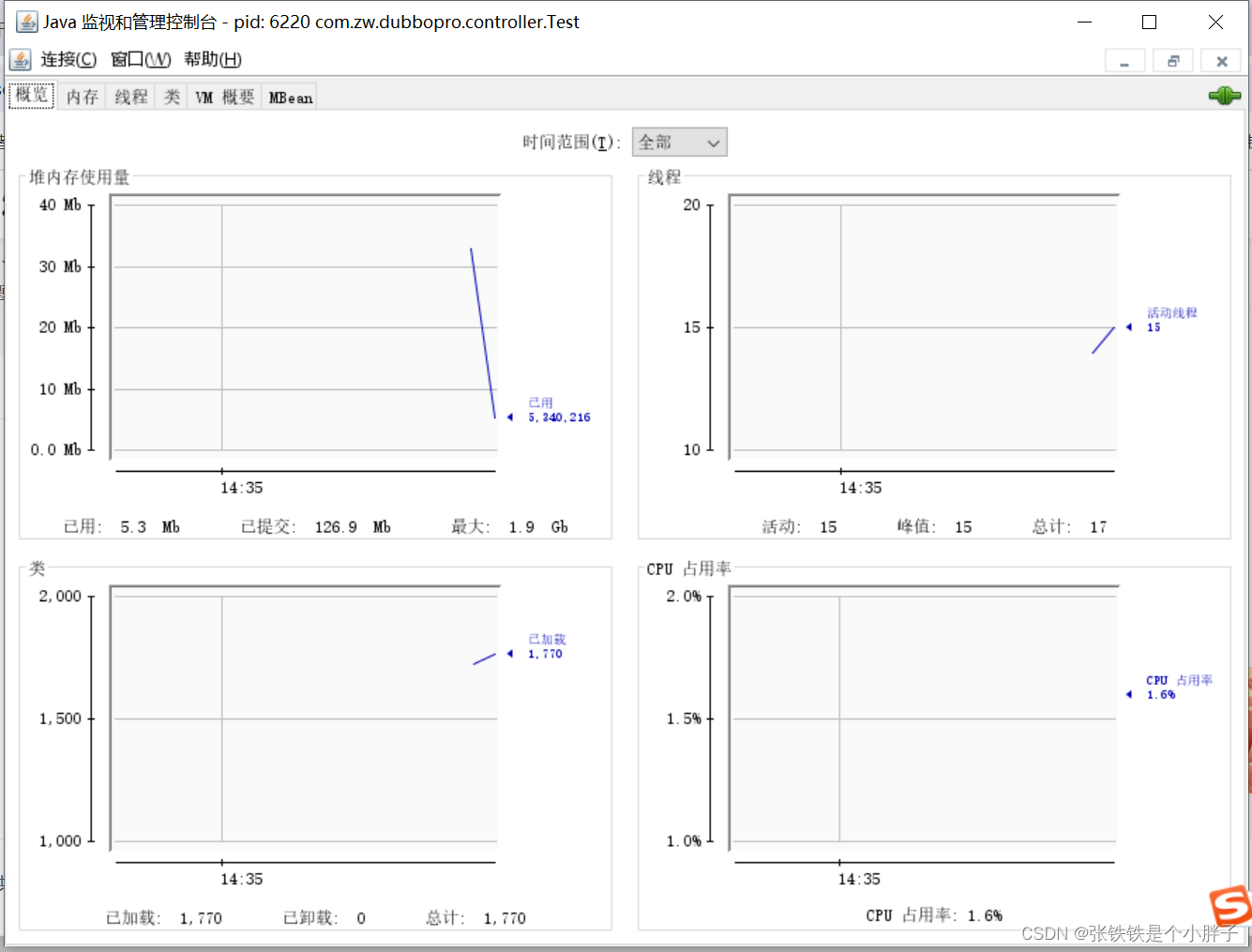Close the Java console main window
The width and height of the screenshot is (1252, 952).
tap(1215, 22)
